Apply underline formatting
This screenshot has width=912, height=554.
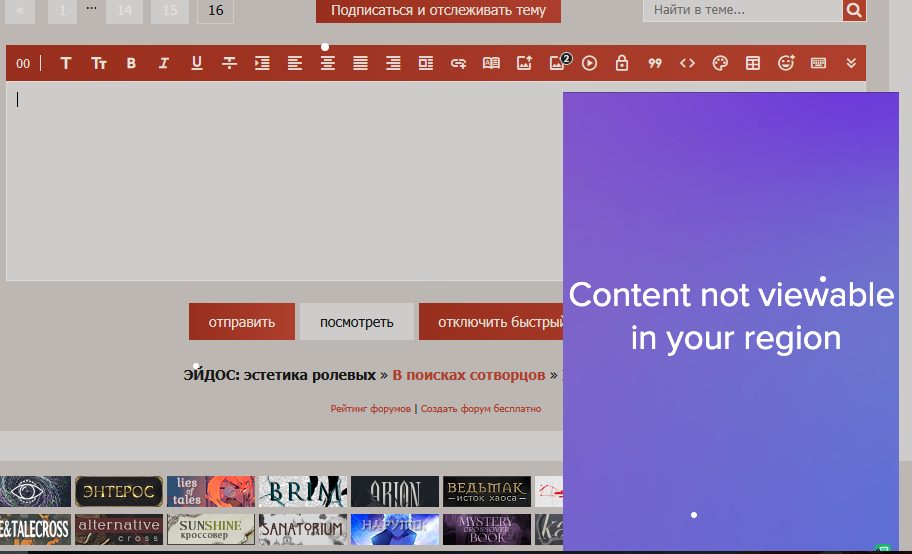(197, 63)
